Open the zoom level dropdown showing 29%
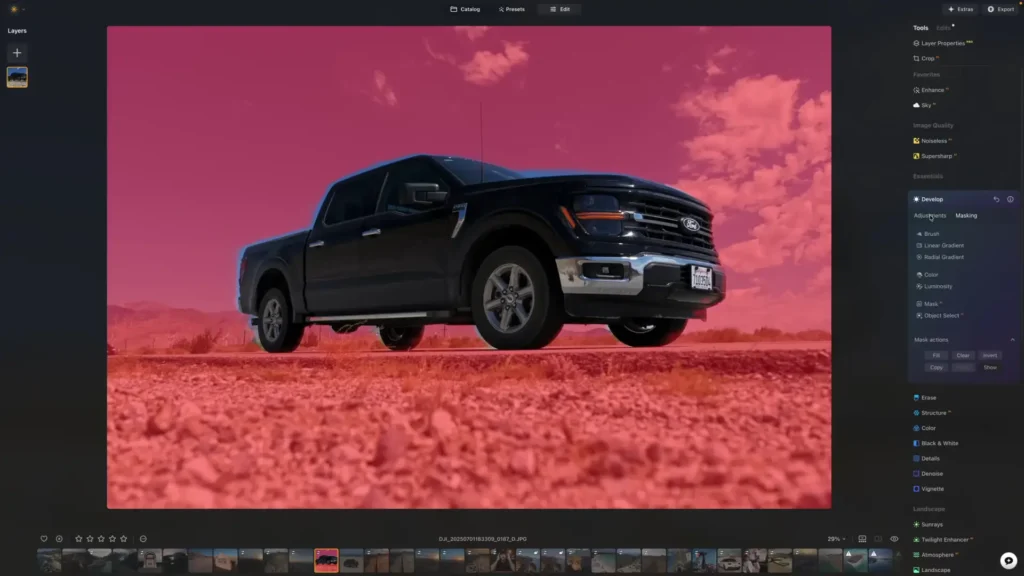This screenshot has height=576, width=1024. click(x=835, y=538)
